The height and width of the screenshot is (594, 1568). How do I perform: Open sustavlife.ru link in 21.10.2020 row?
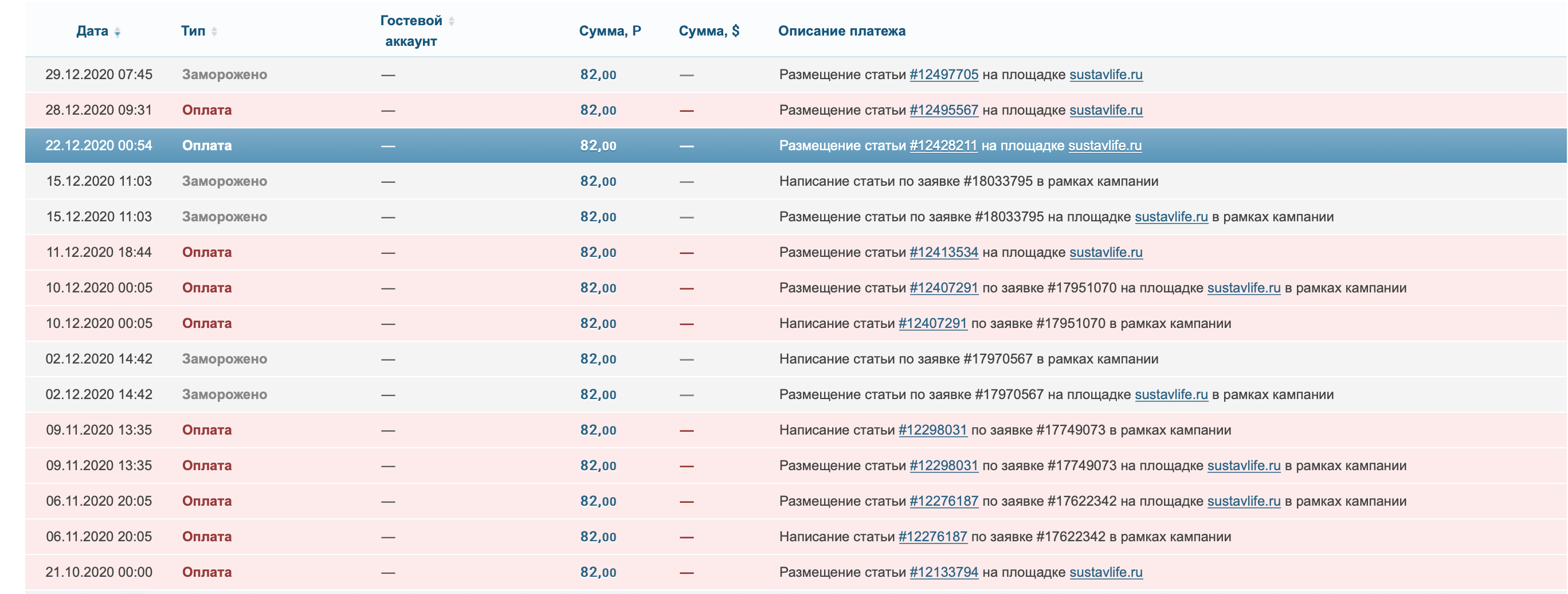pos(1106,572)
